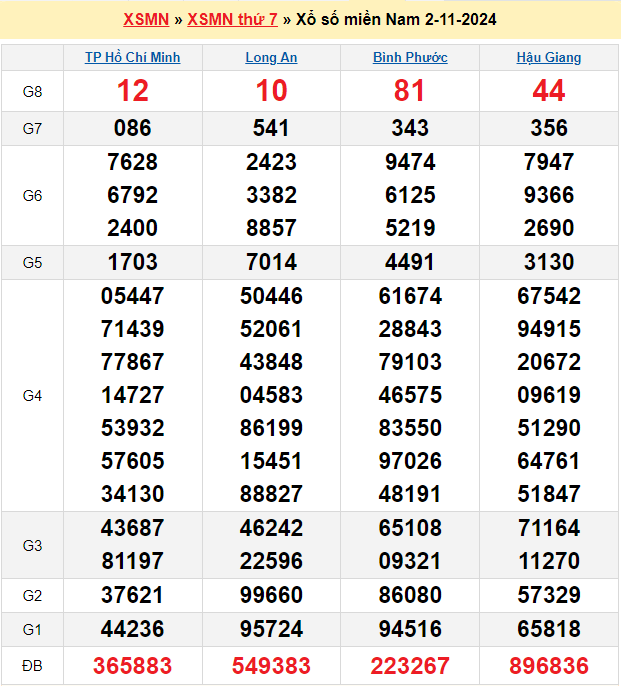Click the red G8 number 12

(133, 92)
